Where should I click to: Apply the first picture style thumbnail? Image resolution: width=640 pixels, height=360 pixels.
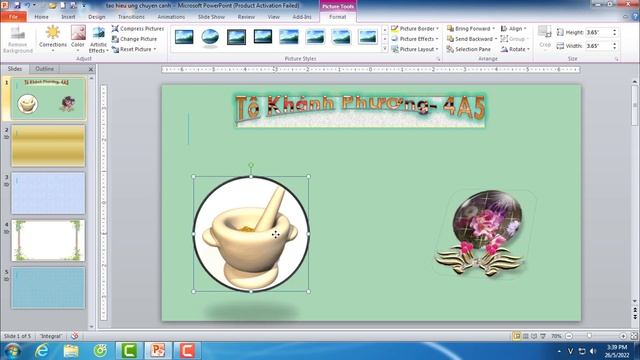(x=184, y=37)
